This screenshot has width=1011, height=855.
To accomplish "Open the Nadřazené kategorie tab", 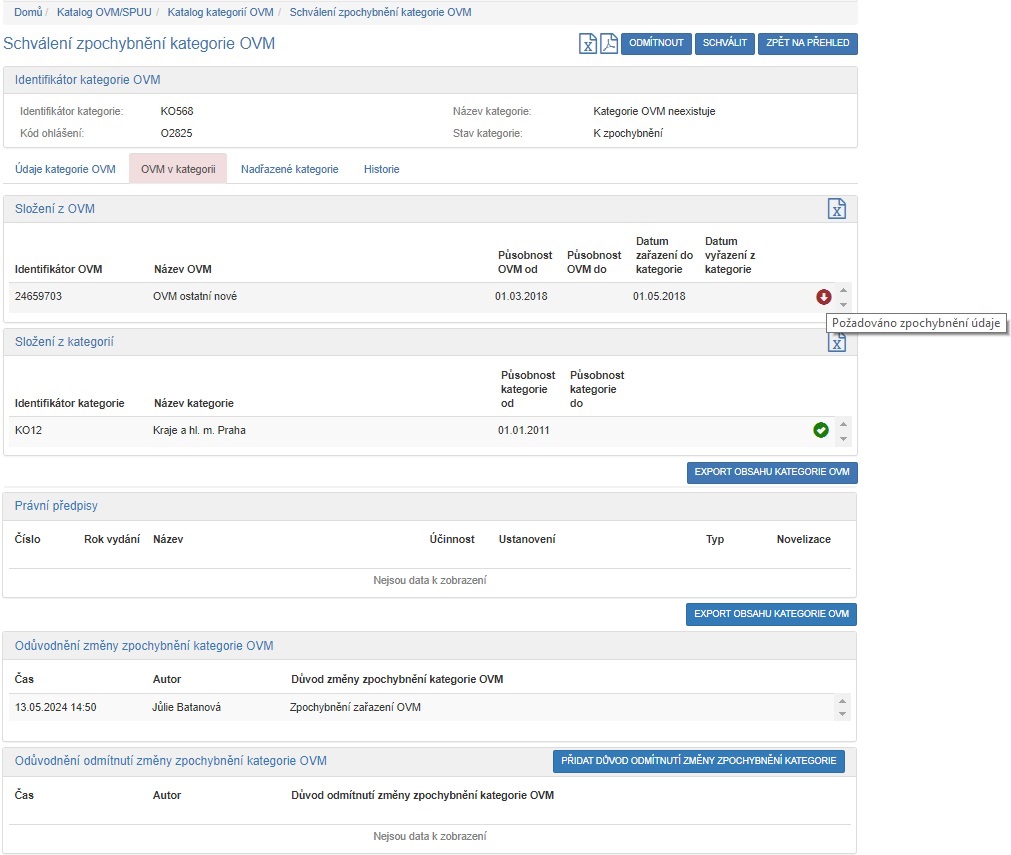I will pos(289,169).
